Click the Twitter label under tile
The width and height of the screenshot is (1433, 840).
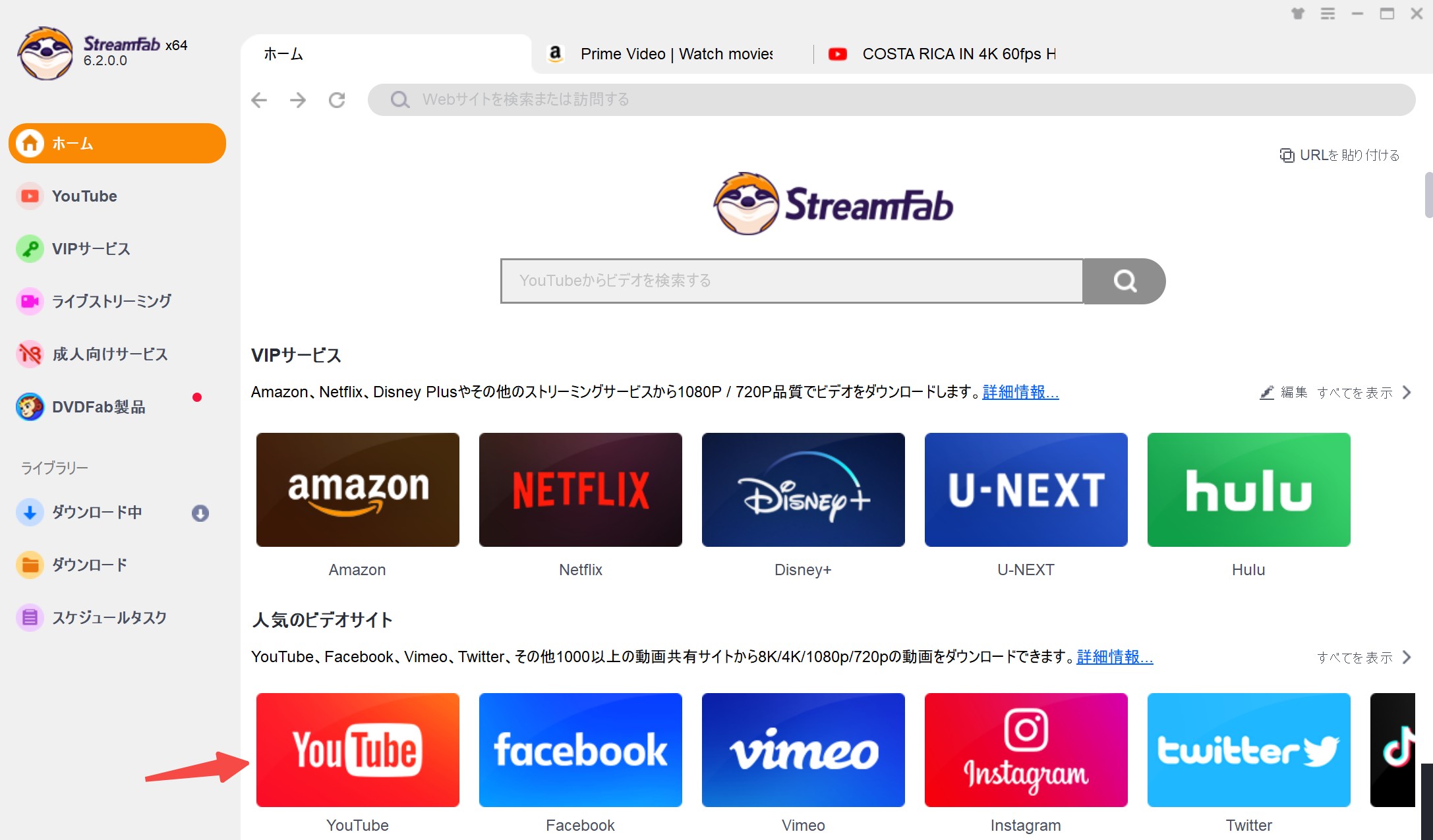[x=1248, y=826]
